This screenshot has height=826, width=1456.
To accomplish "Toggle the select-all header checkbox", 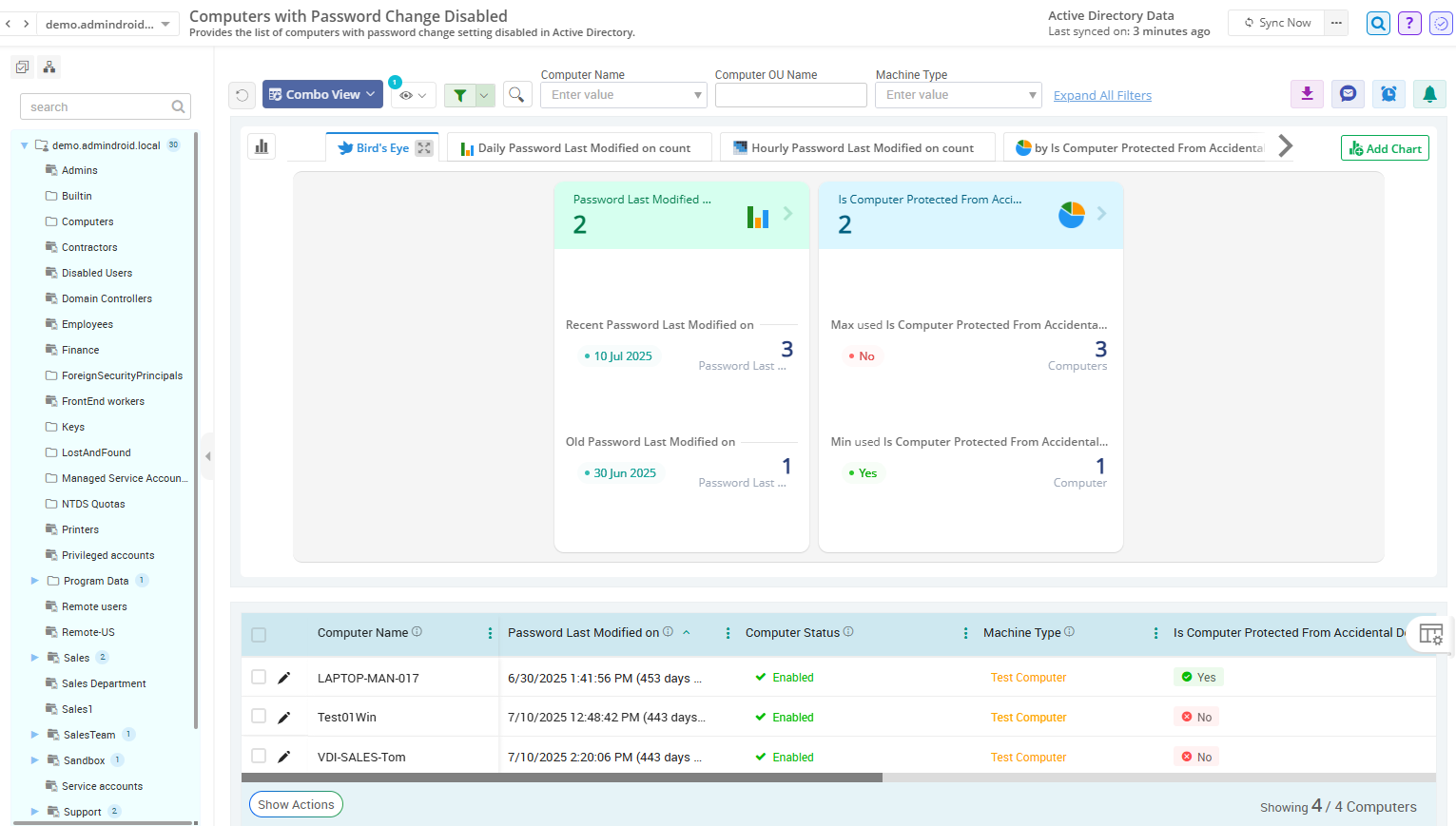I will (259, 635).
